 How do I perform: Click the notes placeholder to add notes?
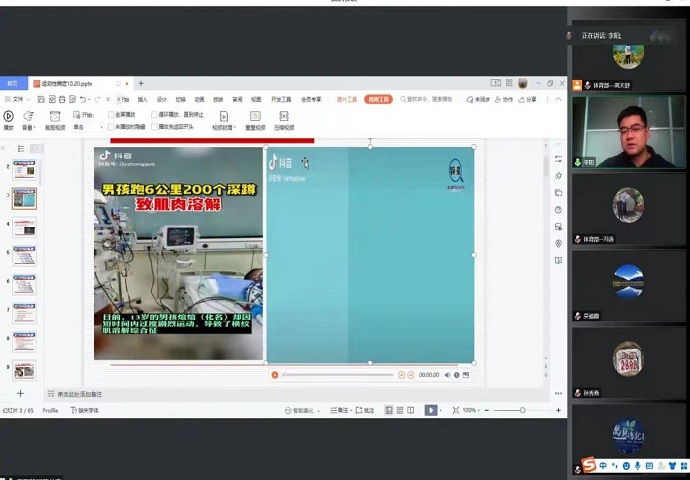click(80, 394)
